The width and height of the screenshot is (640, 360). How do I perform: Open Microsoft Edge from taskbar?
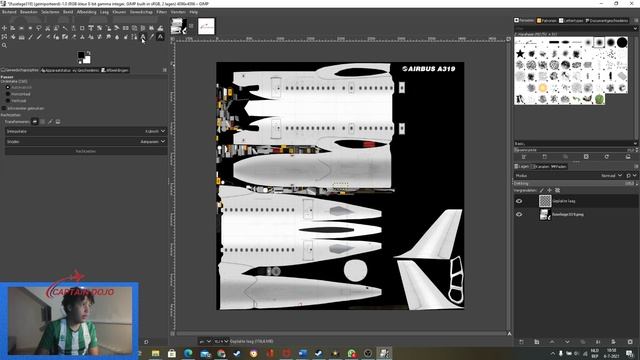tap(188, 353)
